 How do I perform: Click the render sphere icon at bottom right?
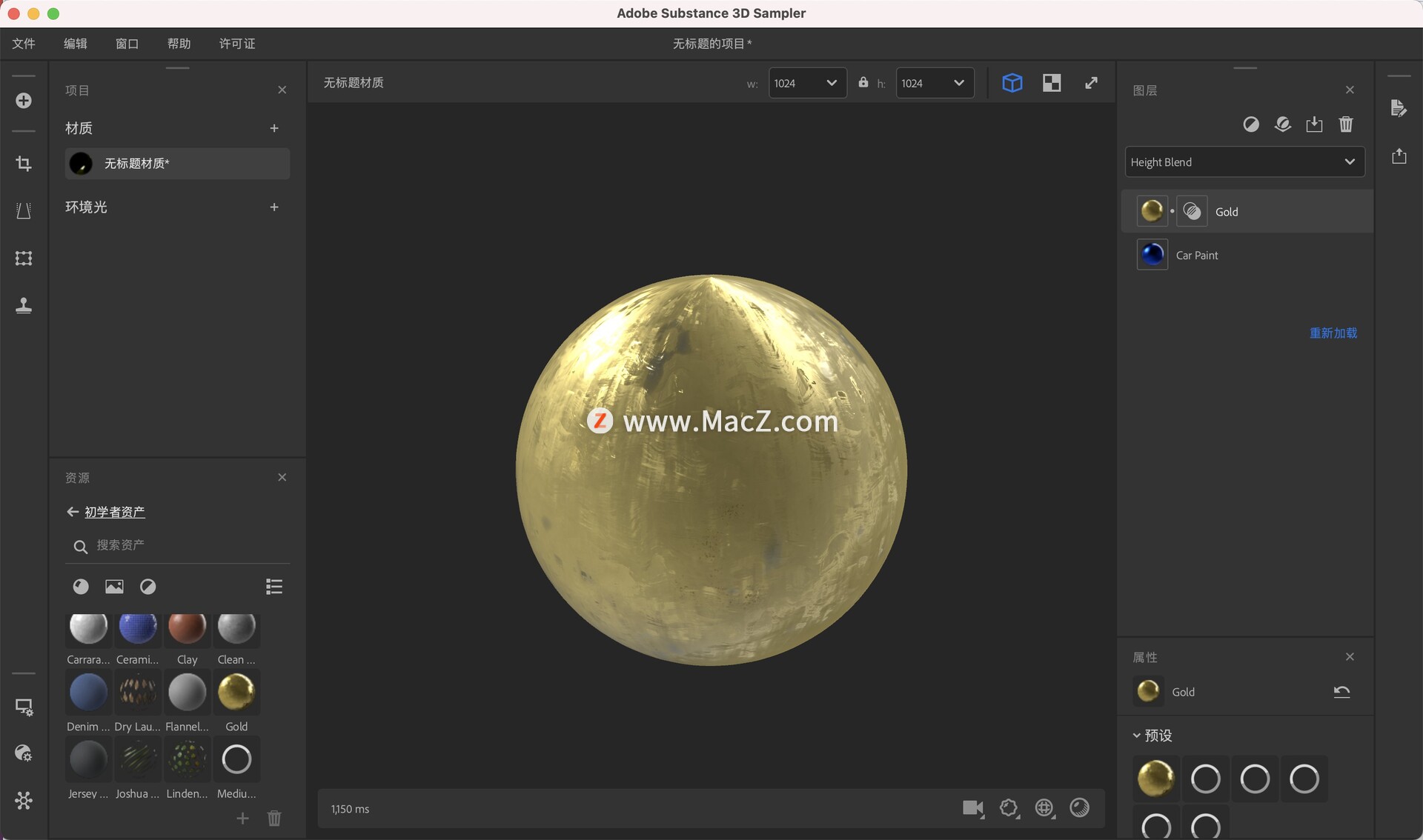point(1080,808)
